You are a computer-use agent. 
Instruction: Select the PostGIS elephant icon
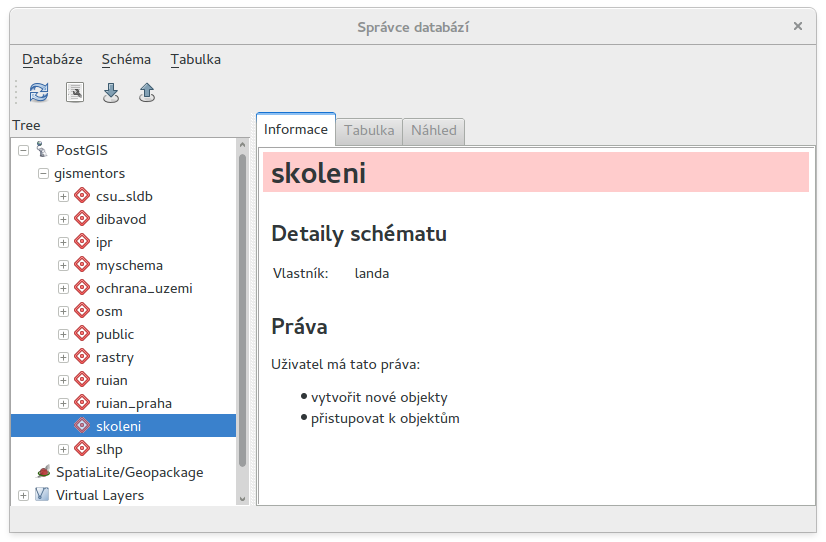[42, 150]
